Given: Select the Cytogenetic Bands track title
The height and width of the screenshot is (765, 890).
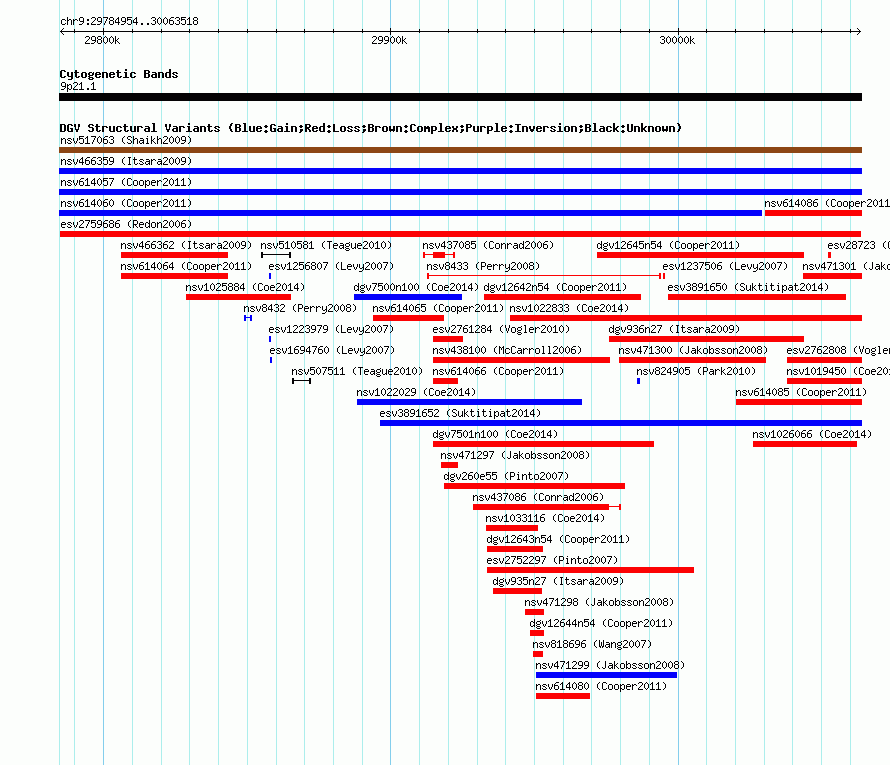Looking at the screenshot, I should 119,74.
